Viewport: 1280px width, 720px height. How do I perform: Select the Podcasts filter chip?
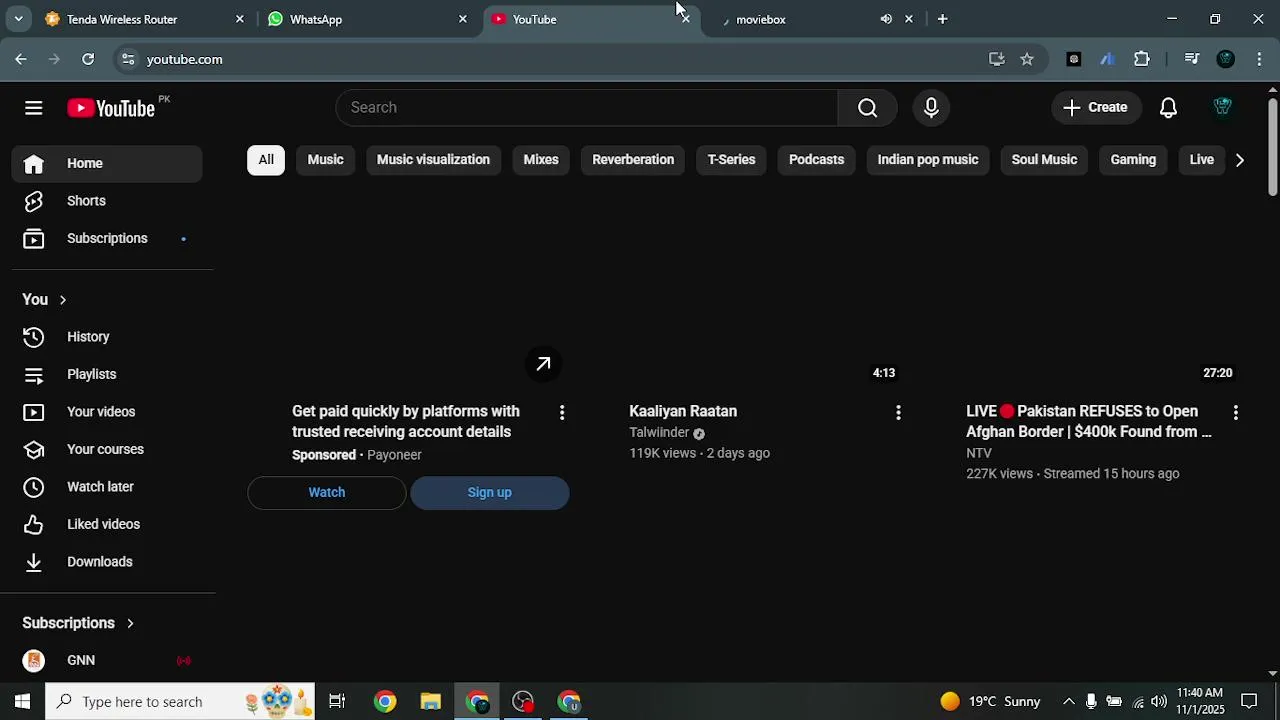point(816,160)
